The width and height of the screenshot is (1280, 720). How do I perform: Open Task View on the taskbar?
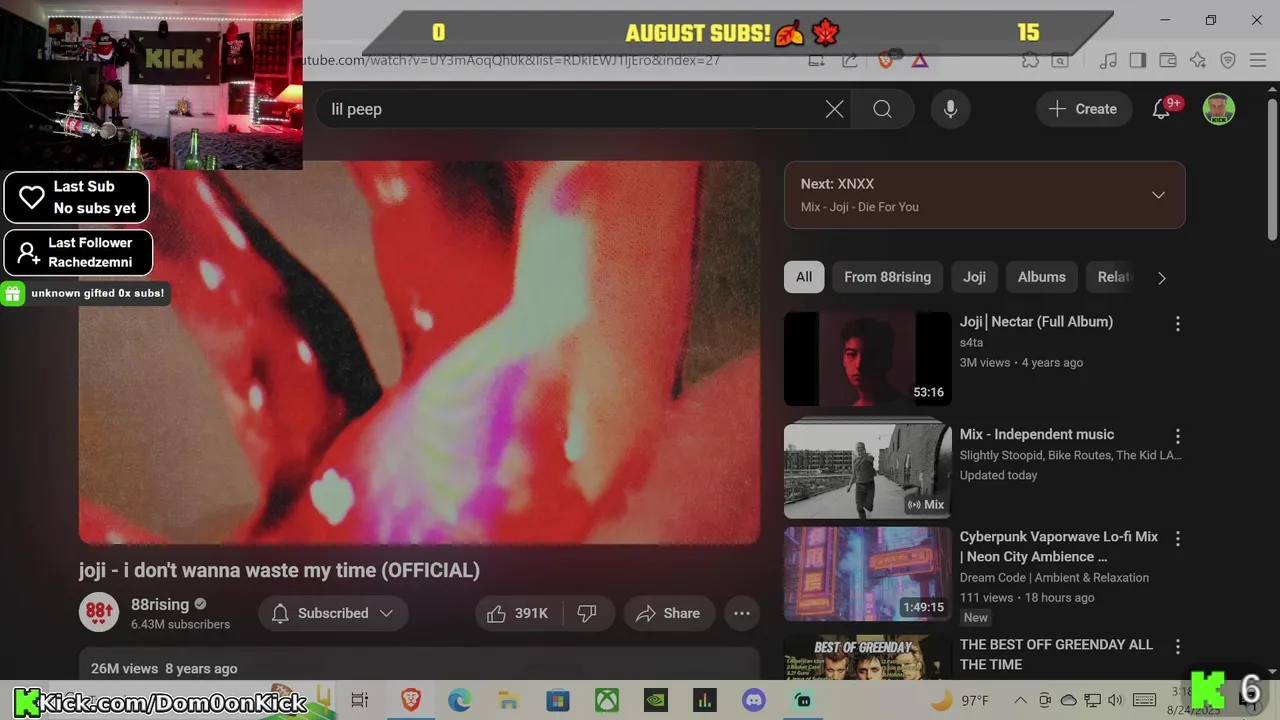[360, 700]
